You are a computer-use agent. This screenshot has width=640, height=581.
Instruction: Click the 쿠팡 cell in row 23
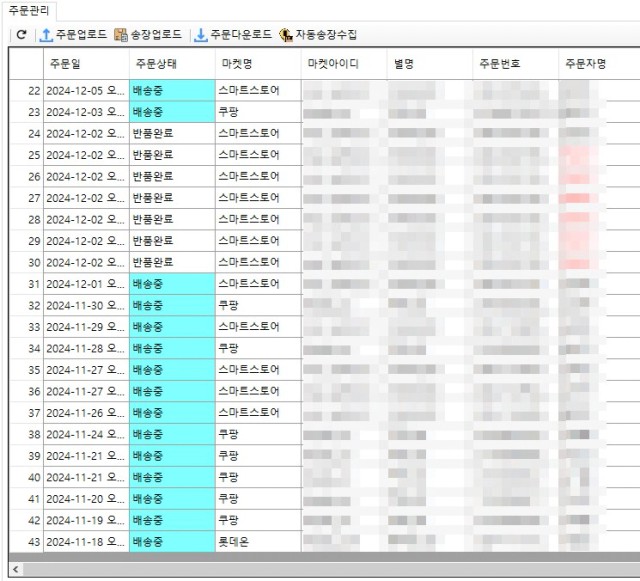pyautogui.click(x=257, y=112)
